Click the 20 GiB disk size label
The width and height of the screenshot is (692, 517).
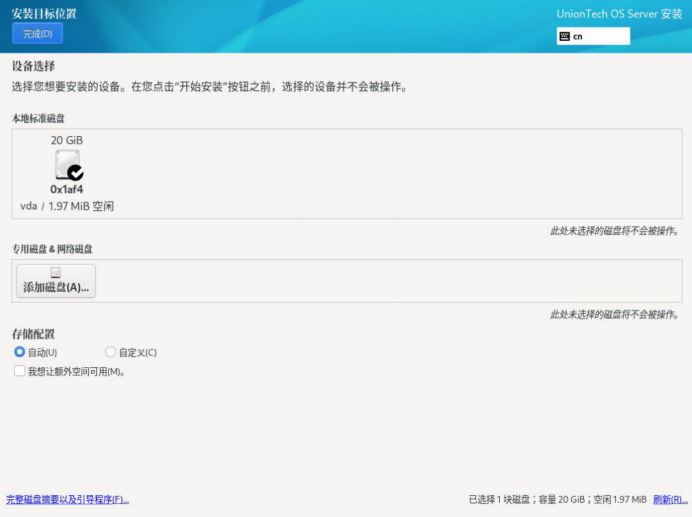67,140
